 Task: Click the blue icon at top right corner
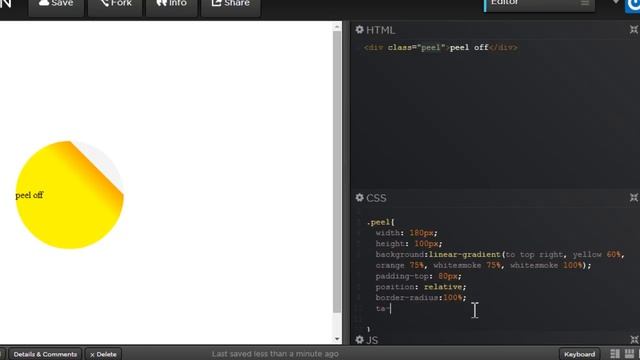(x=633, y=6)
